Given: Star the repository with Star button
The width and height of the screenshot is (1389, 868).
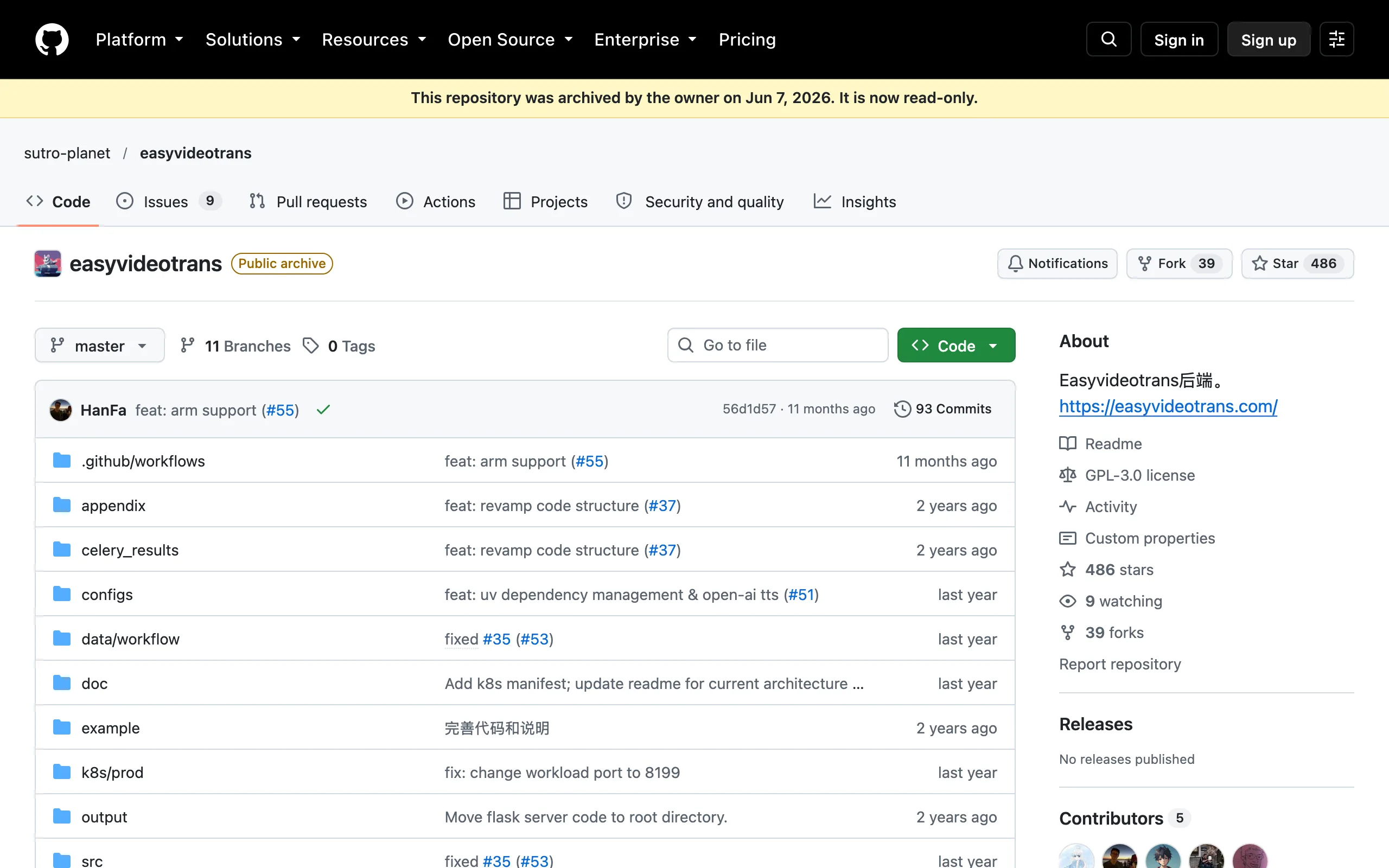Looking at the screenshot, I should (x=1297, y=264).
